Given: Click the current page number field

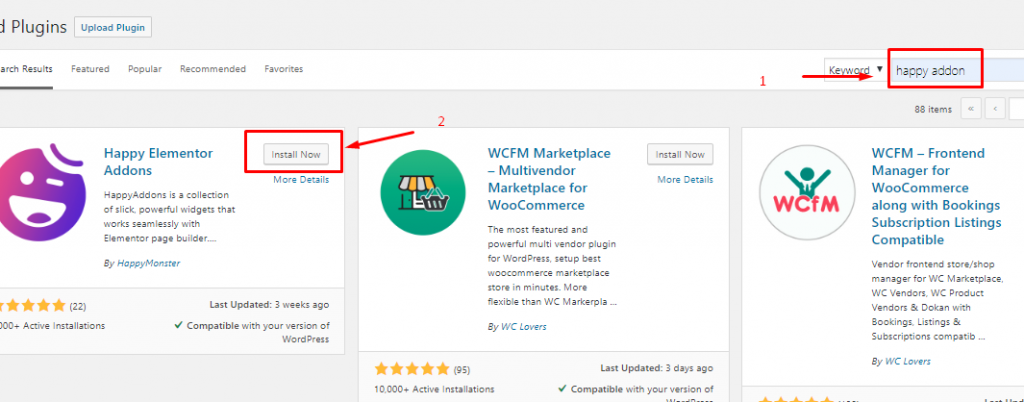Looking at the screenshot, I should click(x=1016, y=109).
